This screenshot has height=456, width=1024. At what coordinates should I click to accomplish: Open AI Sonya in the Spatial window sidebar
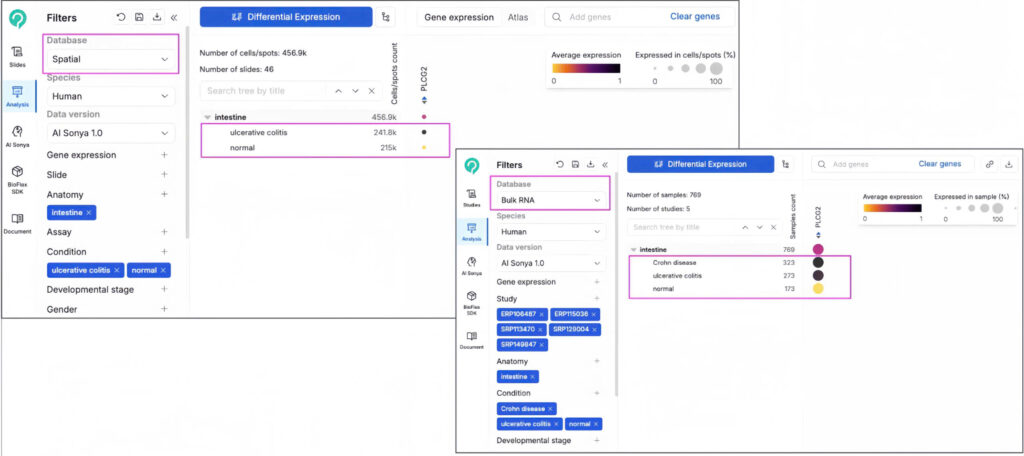coord(18,135)
